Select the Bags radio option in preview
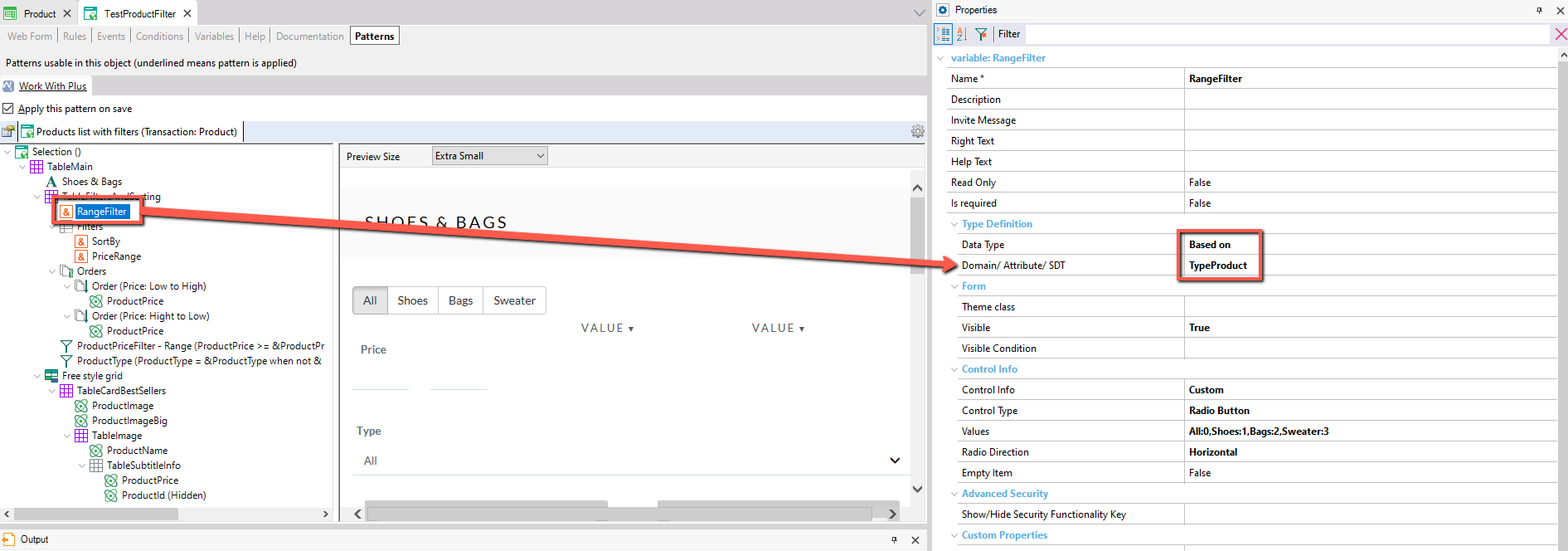1568x551 pixels. click(x=460, y=300)
